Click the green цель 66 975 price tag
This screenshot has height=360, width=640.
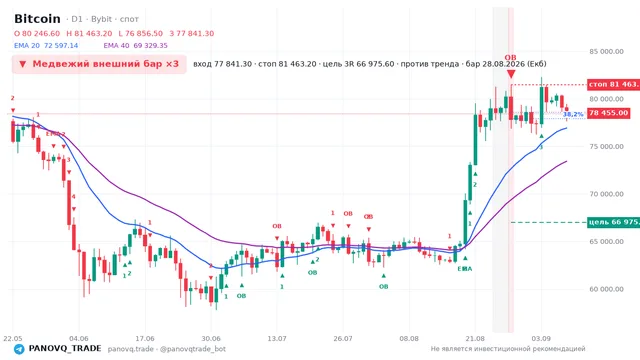pyautogui.click(x=613, y=222)
